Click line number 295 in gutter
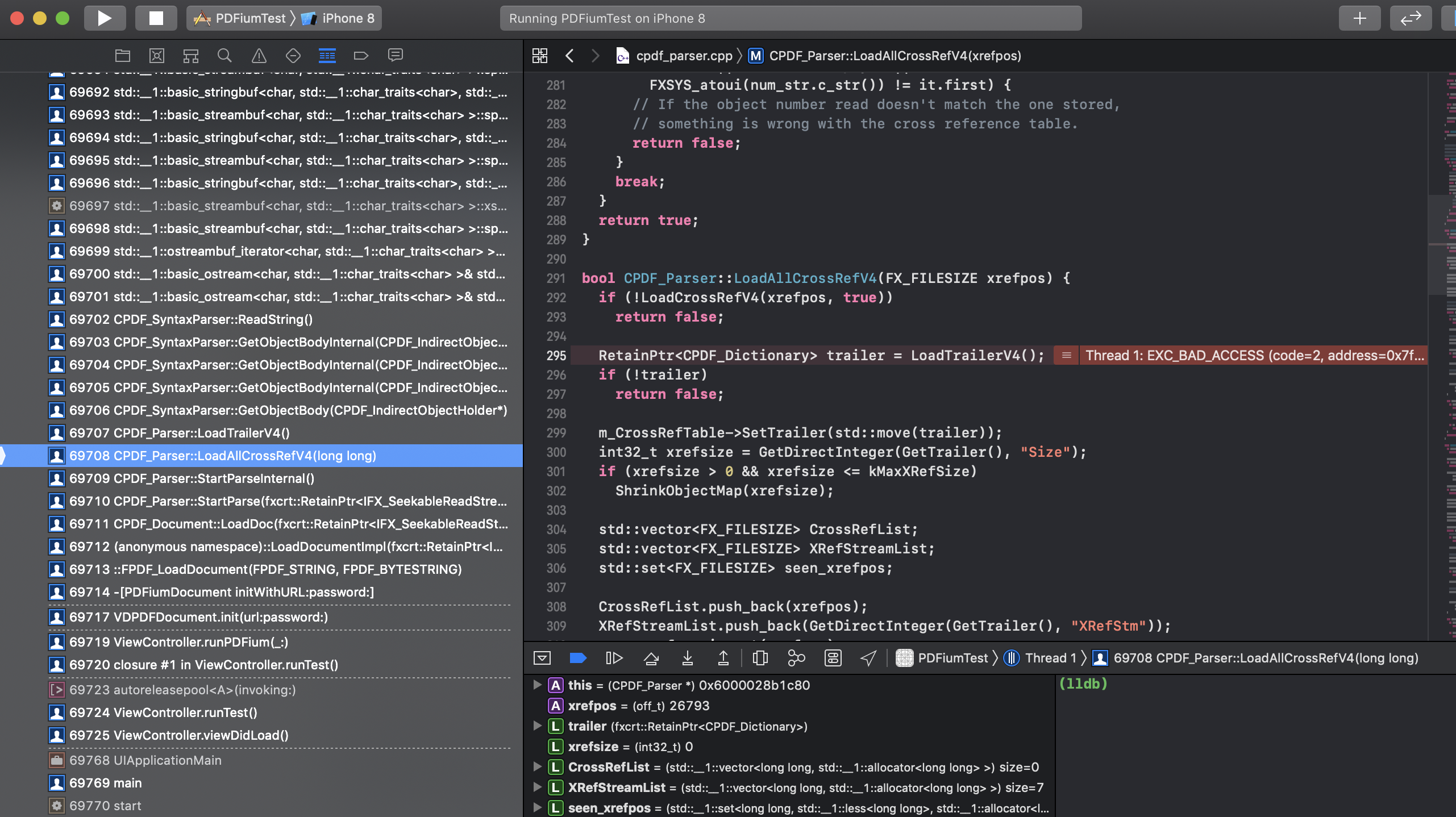This screenshot has height=817, width=1456. (x=556, y=356)
